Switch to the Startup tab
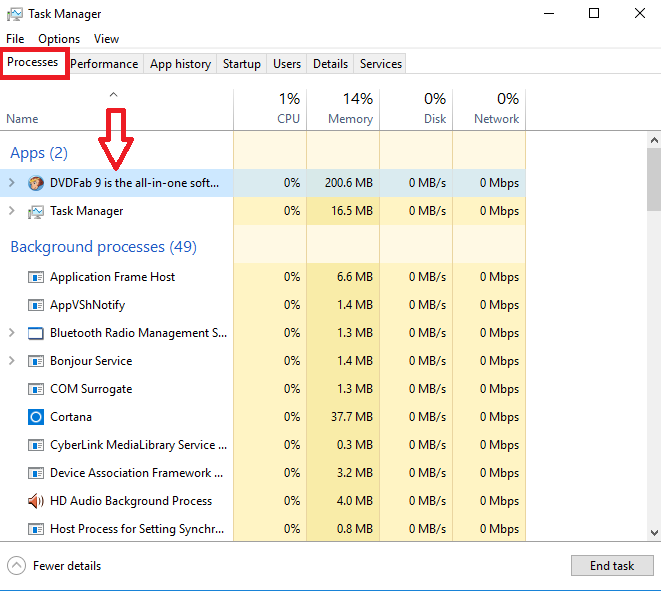The height and width of the screenshot is (591, 663). 241,64
